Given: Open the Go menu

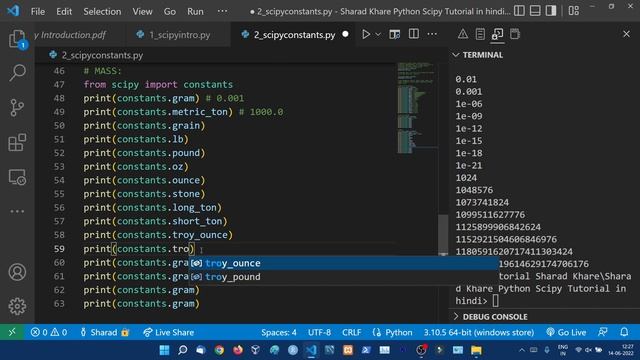Looking at the screenshot, I should pyautogui.click(x=169, y=11).
